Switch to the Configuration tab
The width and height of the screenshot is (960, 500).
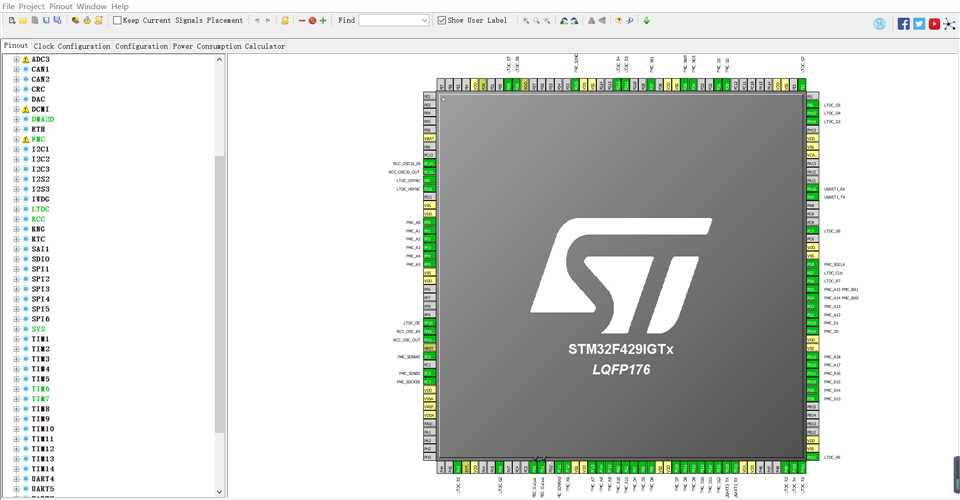pos(141,46)
